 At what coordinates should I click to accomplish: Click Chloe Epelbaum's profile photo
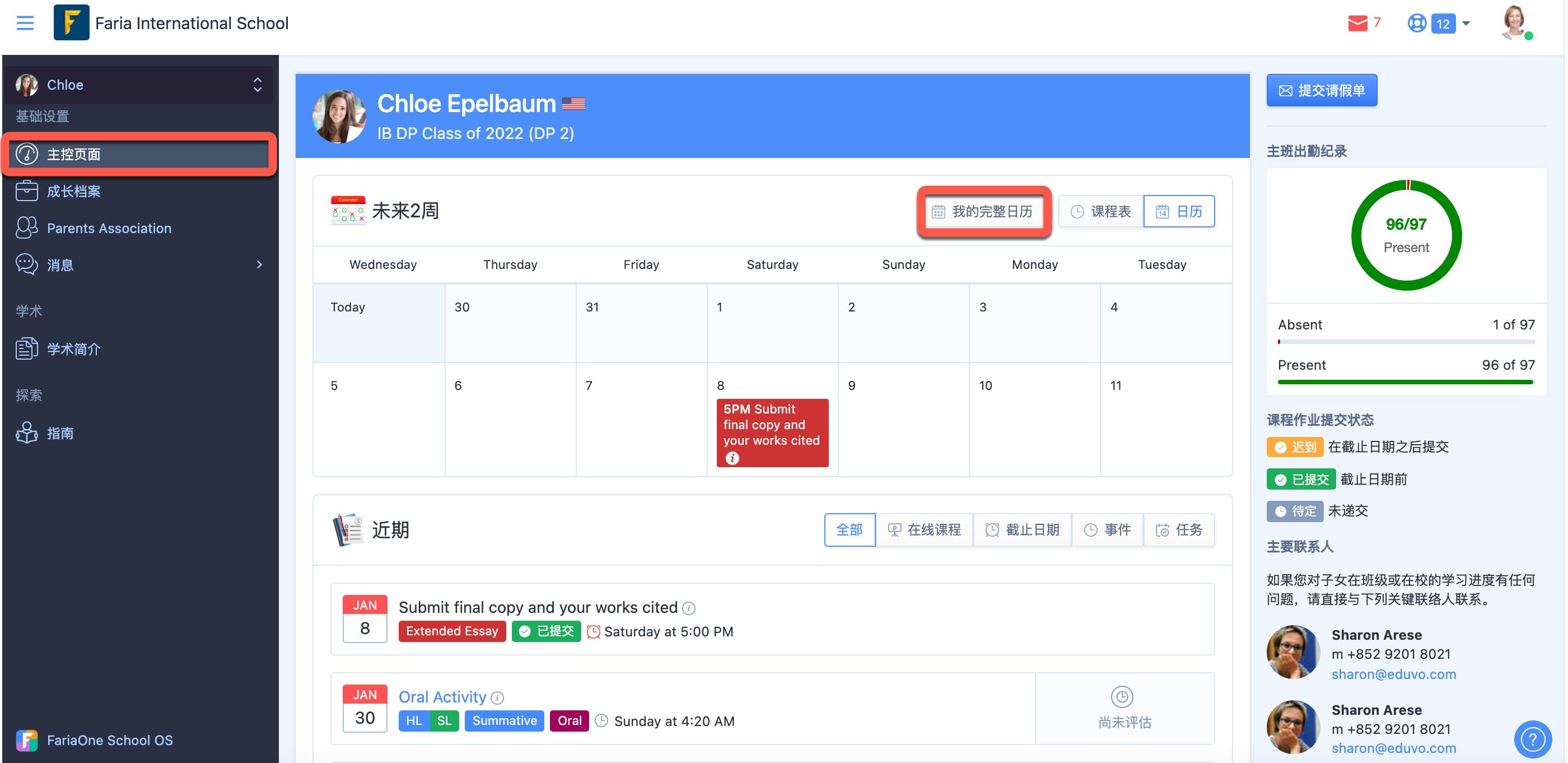click(x=339, y=117)
